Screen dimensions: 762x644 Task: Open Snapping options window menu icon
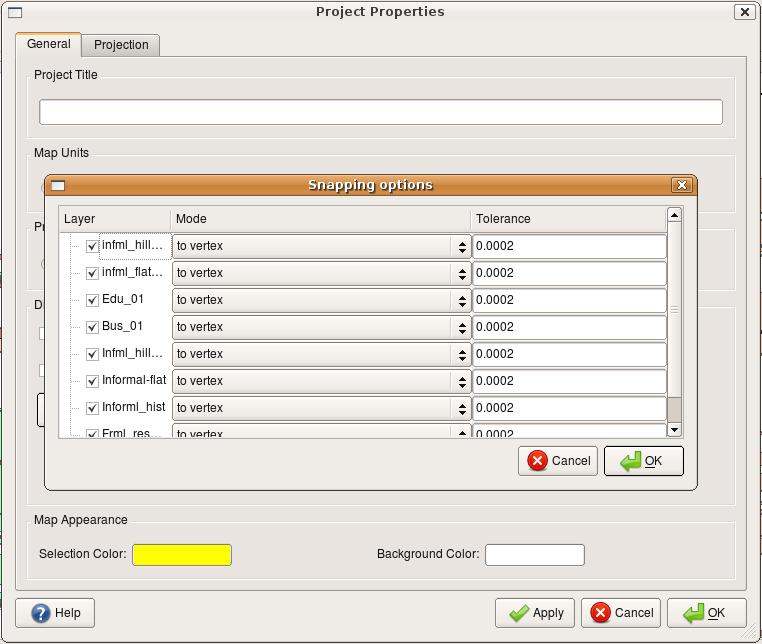pos(58,186)
